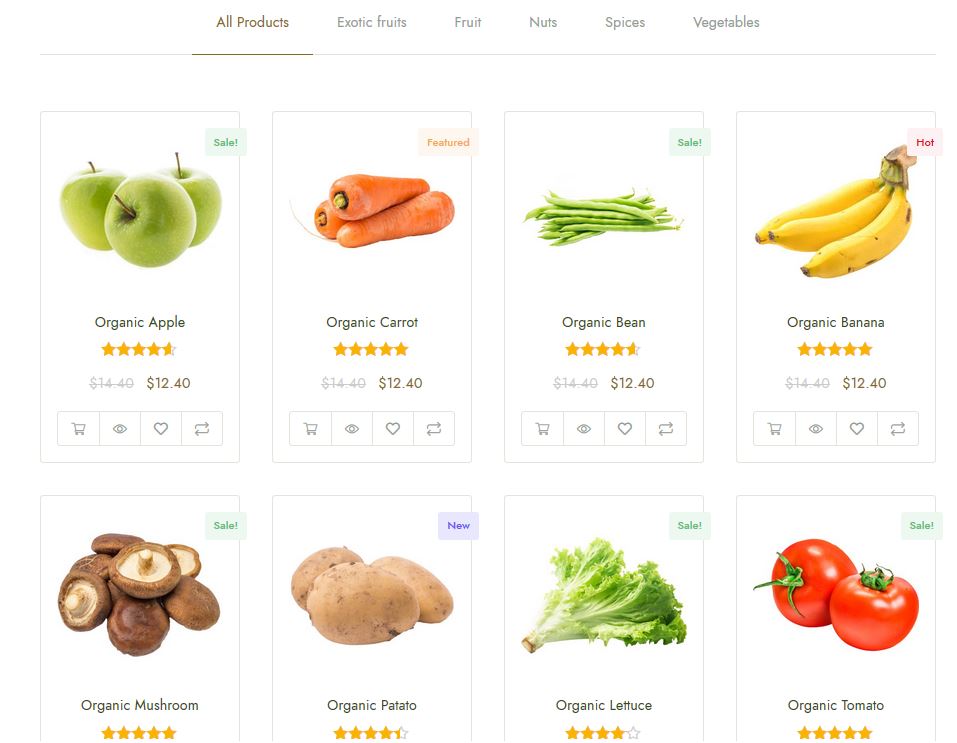Add Organic Bean to cart
Image resolution: width=957 pixels, height=743 pixels.
point(543,429)
